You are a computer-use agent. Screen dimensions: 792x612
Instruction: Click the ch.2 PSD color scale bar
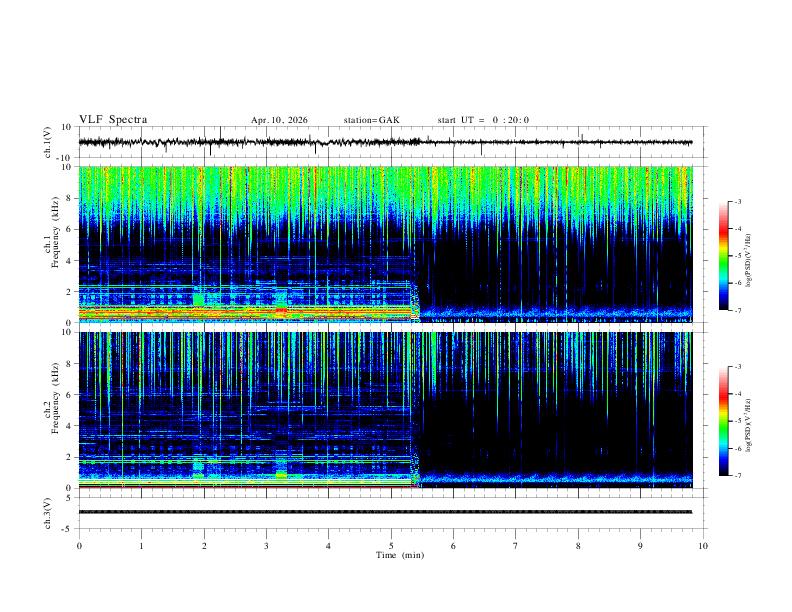click(x=723, y=421)
